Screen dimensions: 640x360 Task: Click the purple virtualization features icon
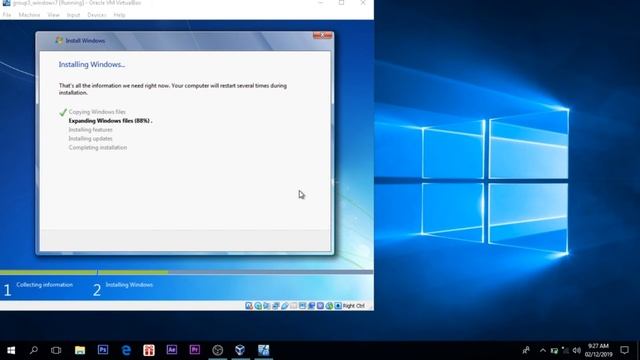tap(320, 306)
